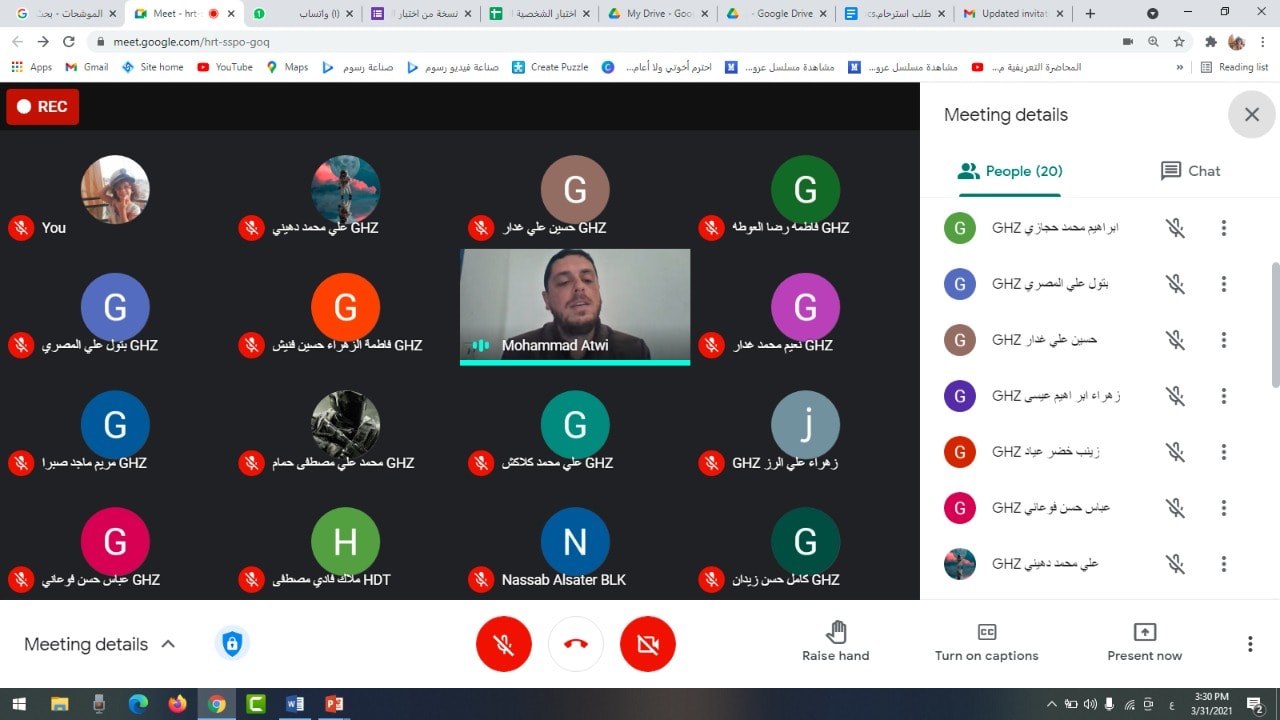Open the meeting safety shield icon

[232, 644]
